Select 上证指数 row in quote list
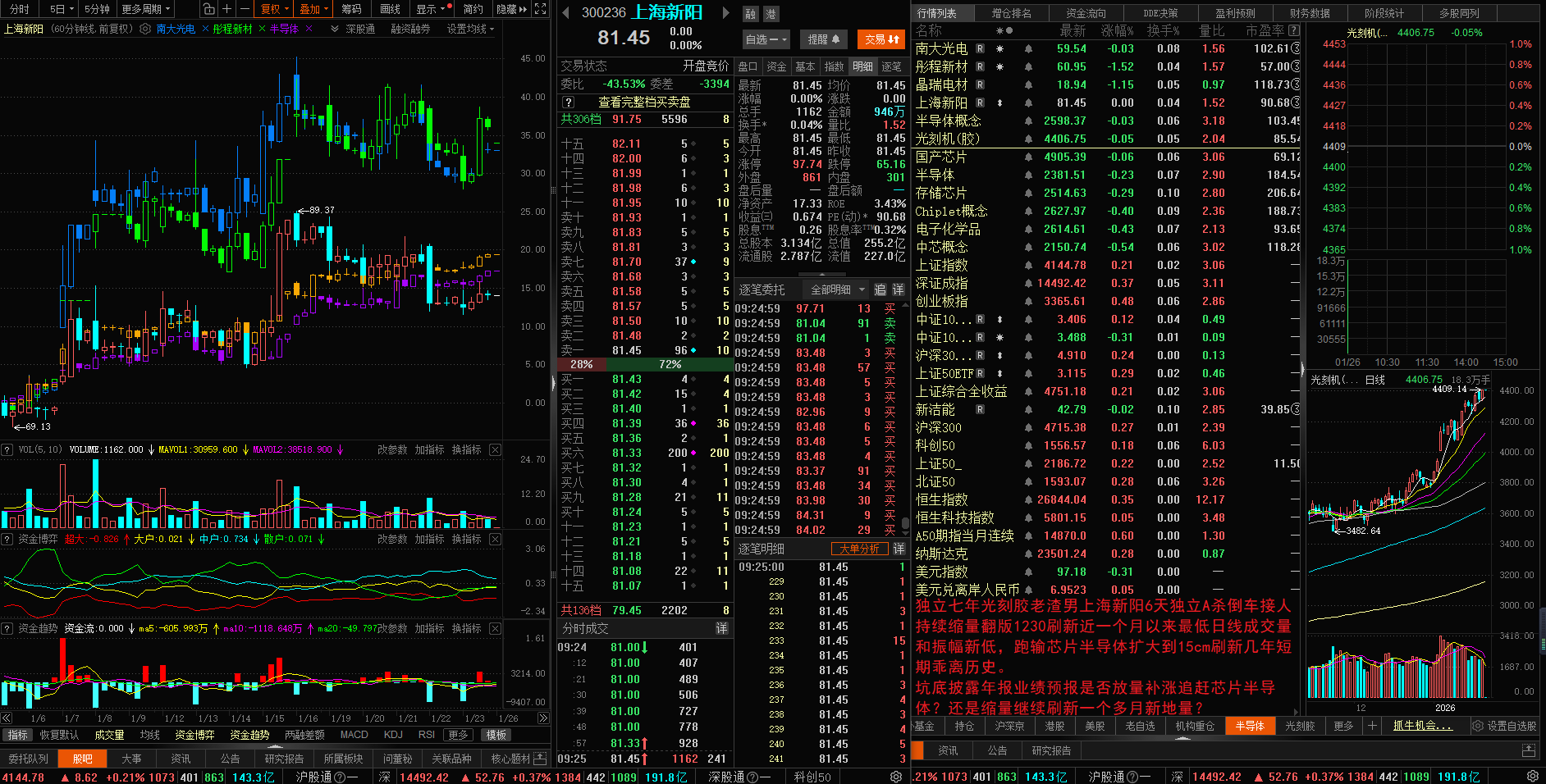The image size is (1546, 784). click(1106, 265)
